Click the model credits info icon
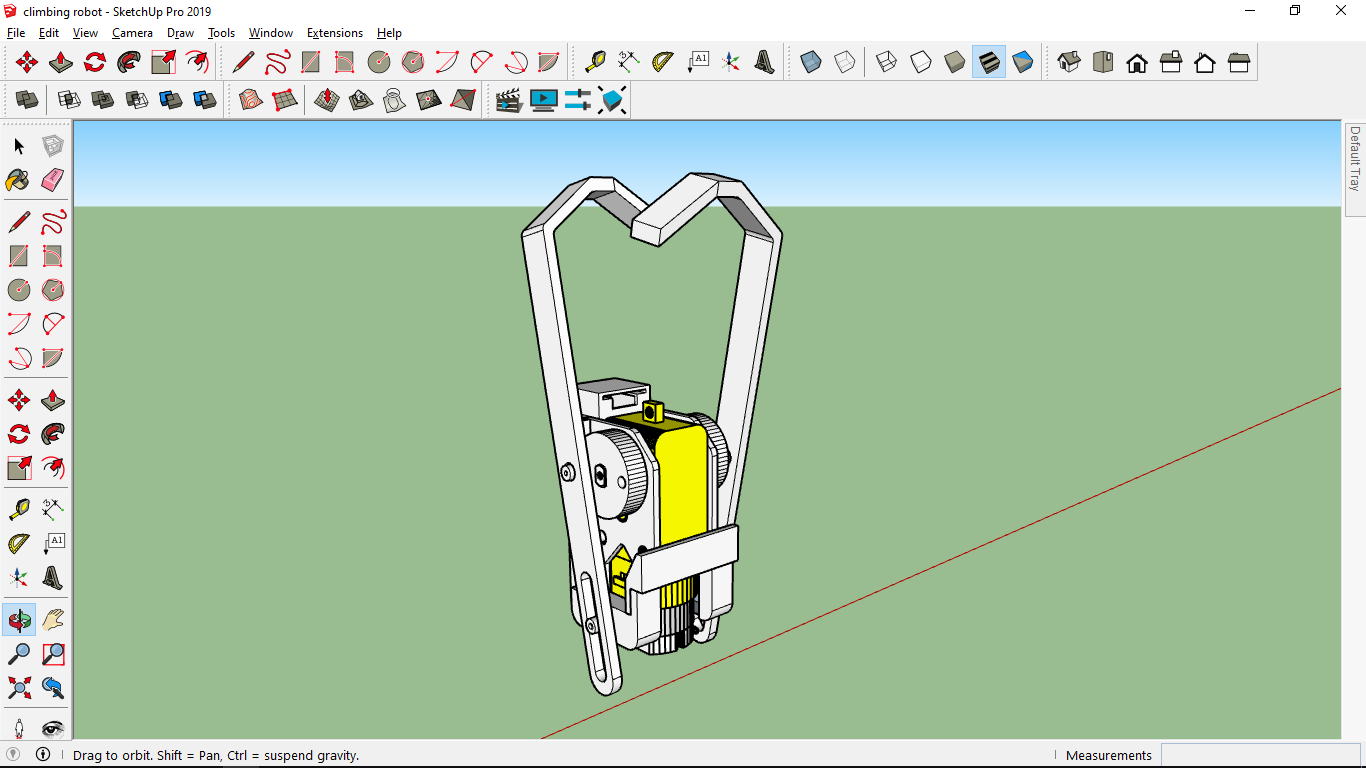Image resolution: width=1366 pixels, height=768 pixels. [43, 754]
